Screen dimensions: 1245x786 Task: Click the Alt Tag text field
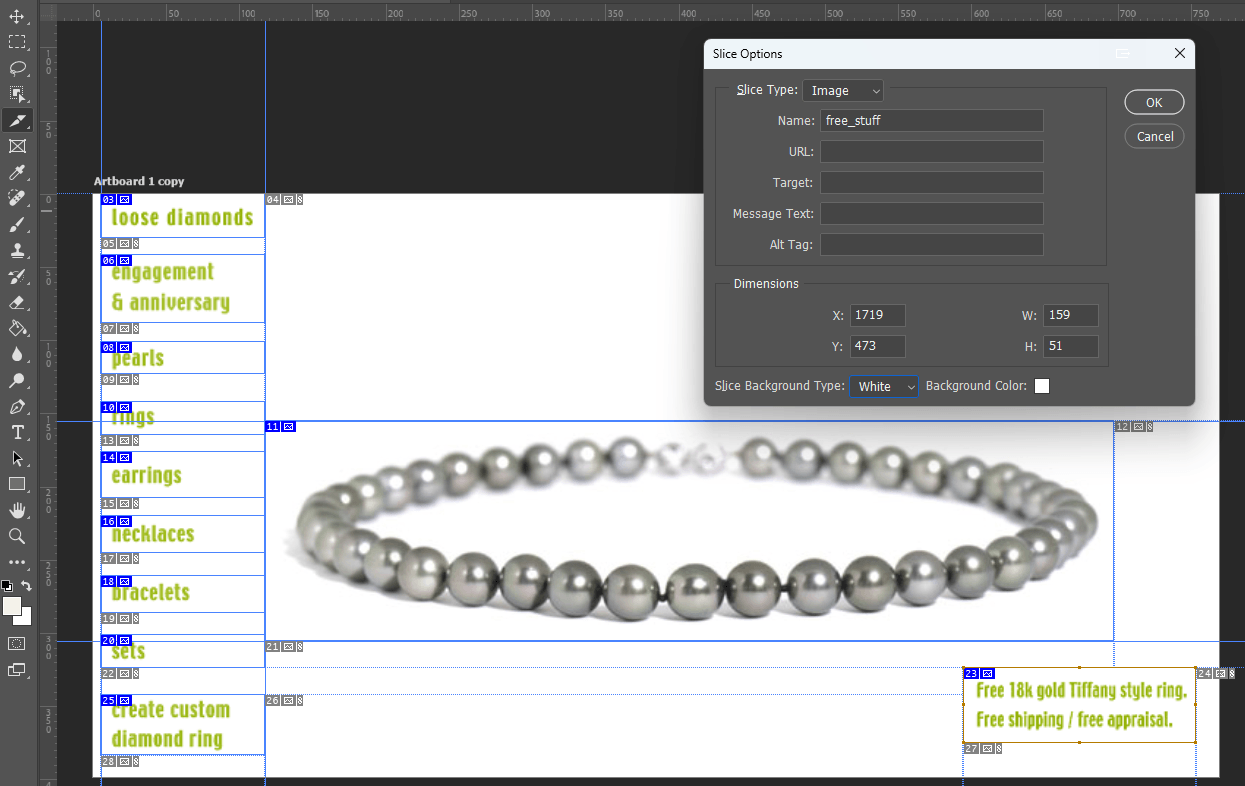tap(931, 245)
